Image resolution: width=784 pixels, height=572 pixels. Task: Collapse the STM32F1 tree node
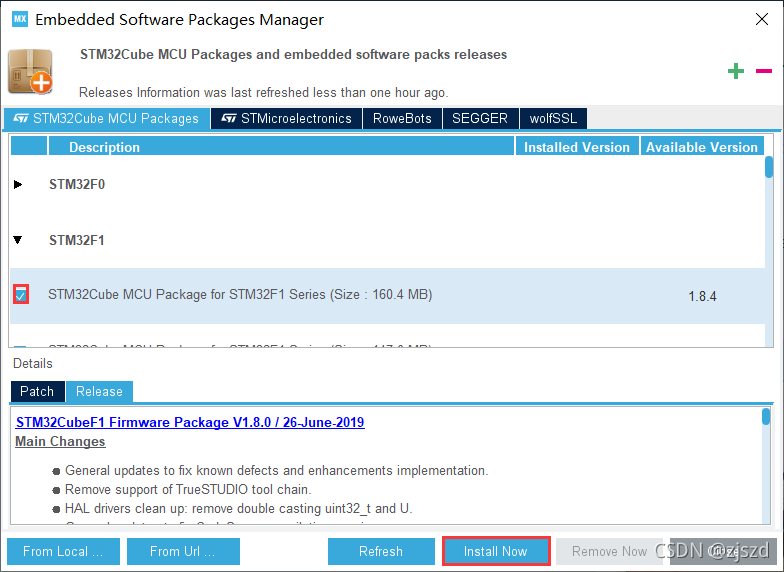(18, 240)
